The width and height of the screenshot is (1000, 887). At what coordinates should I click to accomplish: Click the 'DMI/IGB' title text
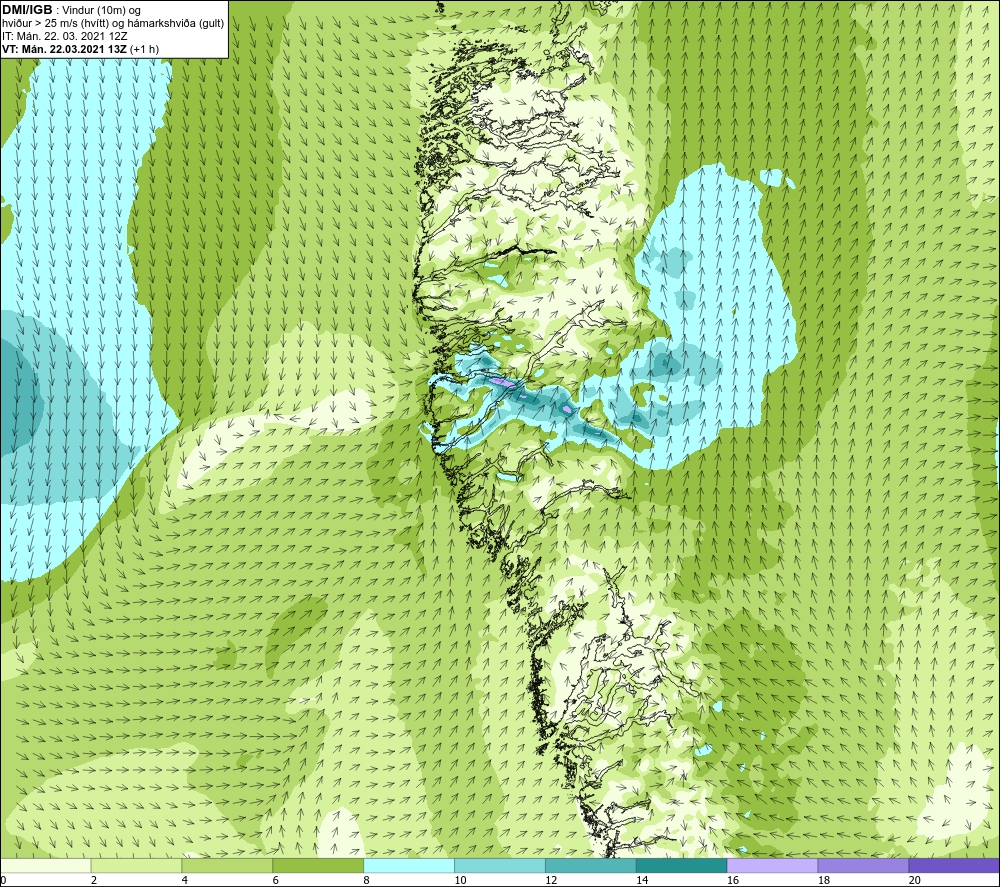point(27,10)
